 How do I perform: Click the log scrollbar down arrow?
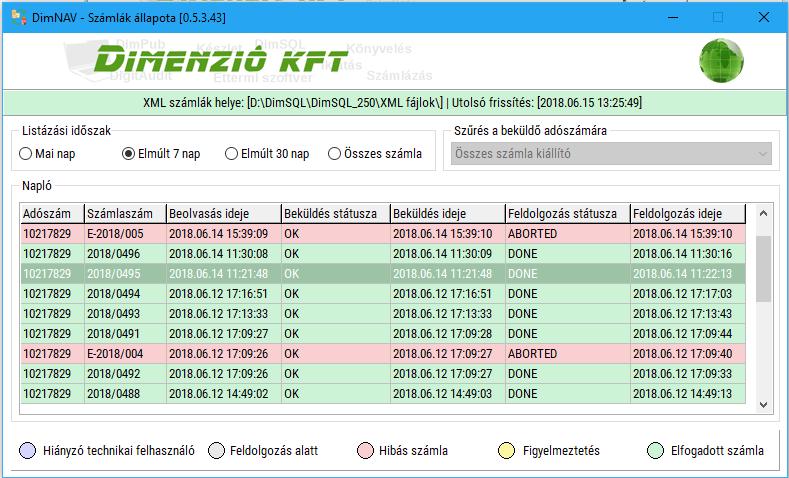pyautogui.click(x=763, y=405)
